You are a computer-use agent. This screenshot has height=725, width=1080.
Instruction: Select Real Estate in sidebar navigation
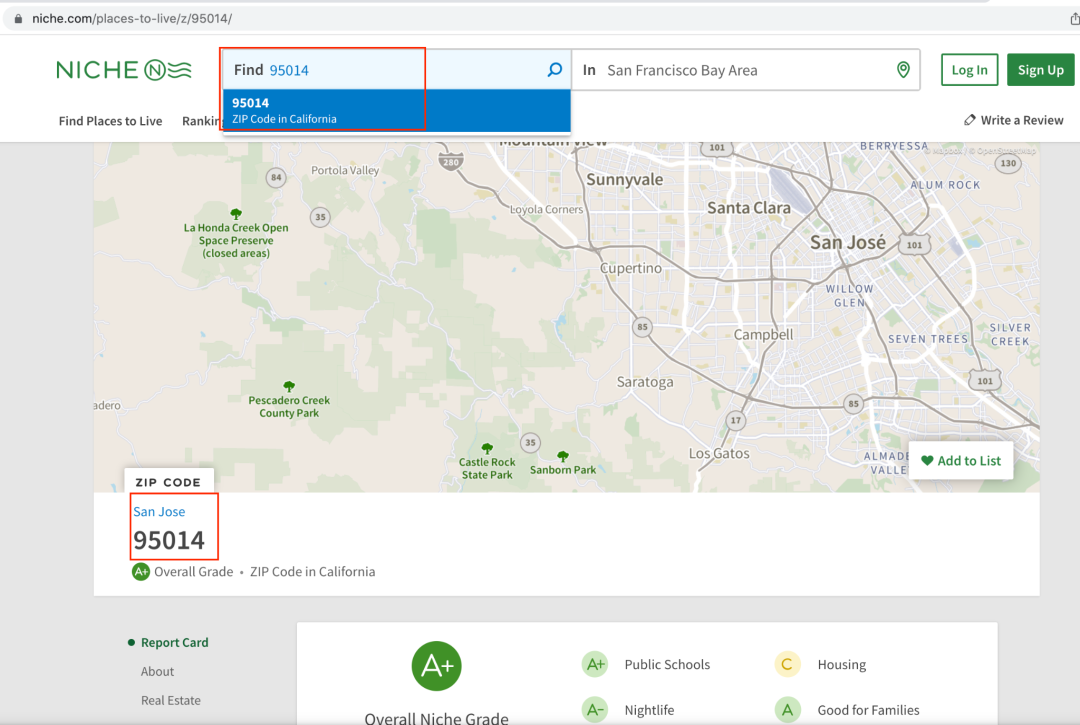coord(171,700)
